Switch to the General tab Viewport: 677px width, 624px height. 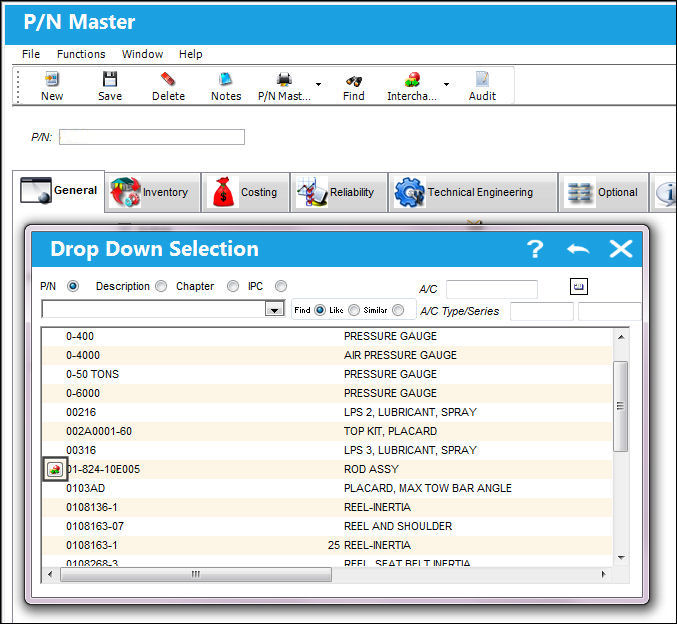coord(59,190)
